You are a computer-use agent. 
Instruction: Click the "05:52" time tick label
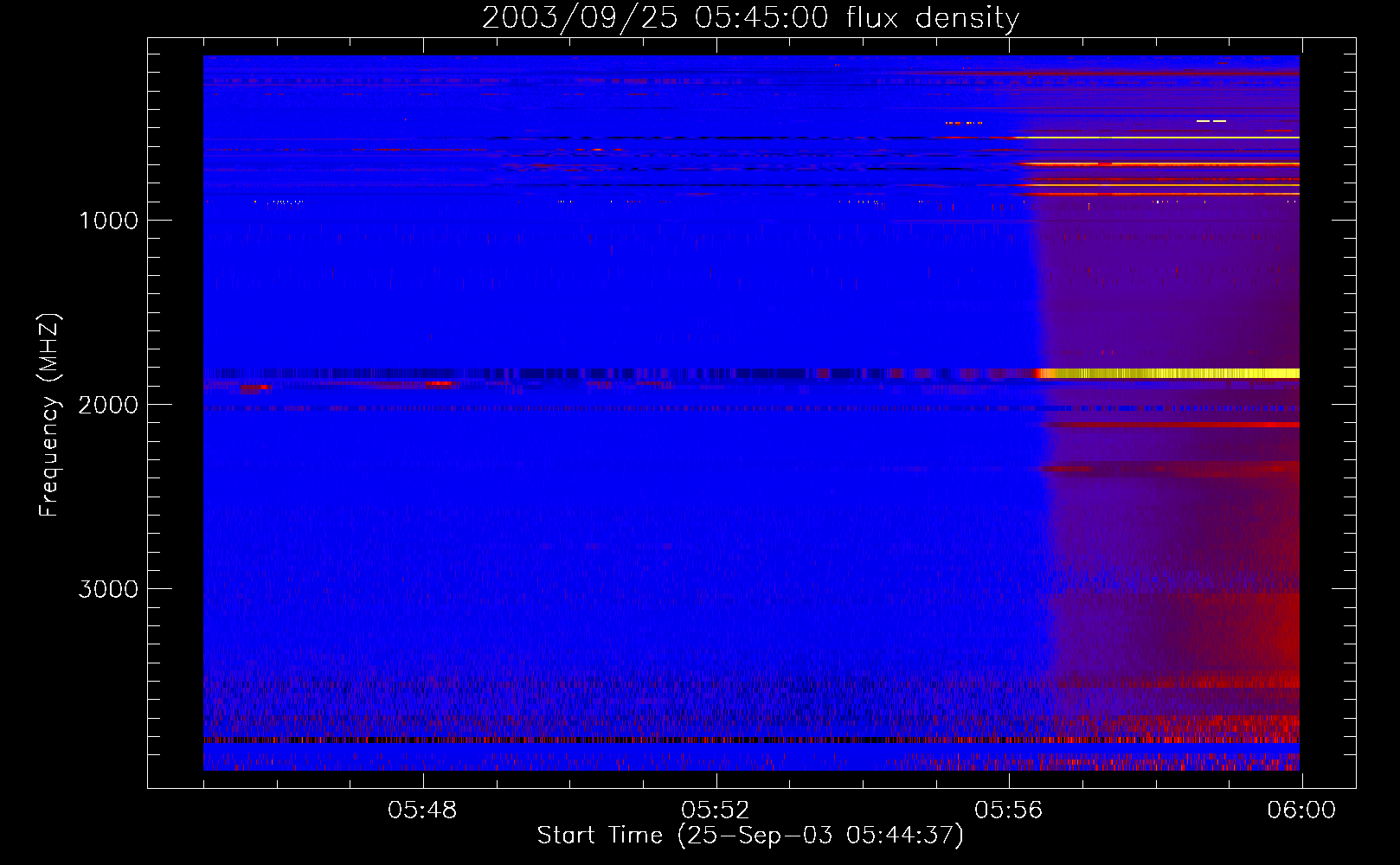coord(716,811)
